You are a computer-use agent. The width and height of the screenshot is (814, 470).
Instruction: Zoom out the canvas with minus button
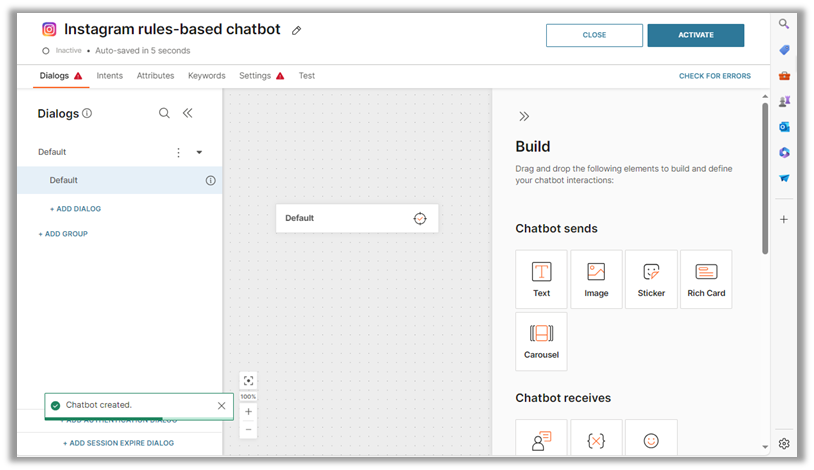tap(248, 429)
